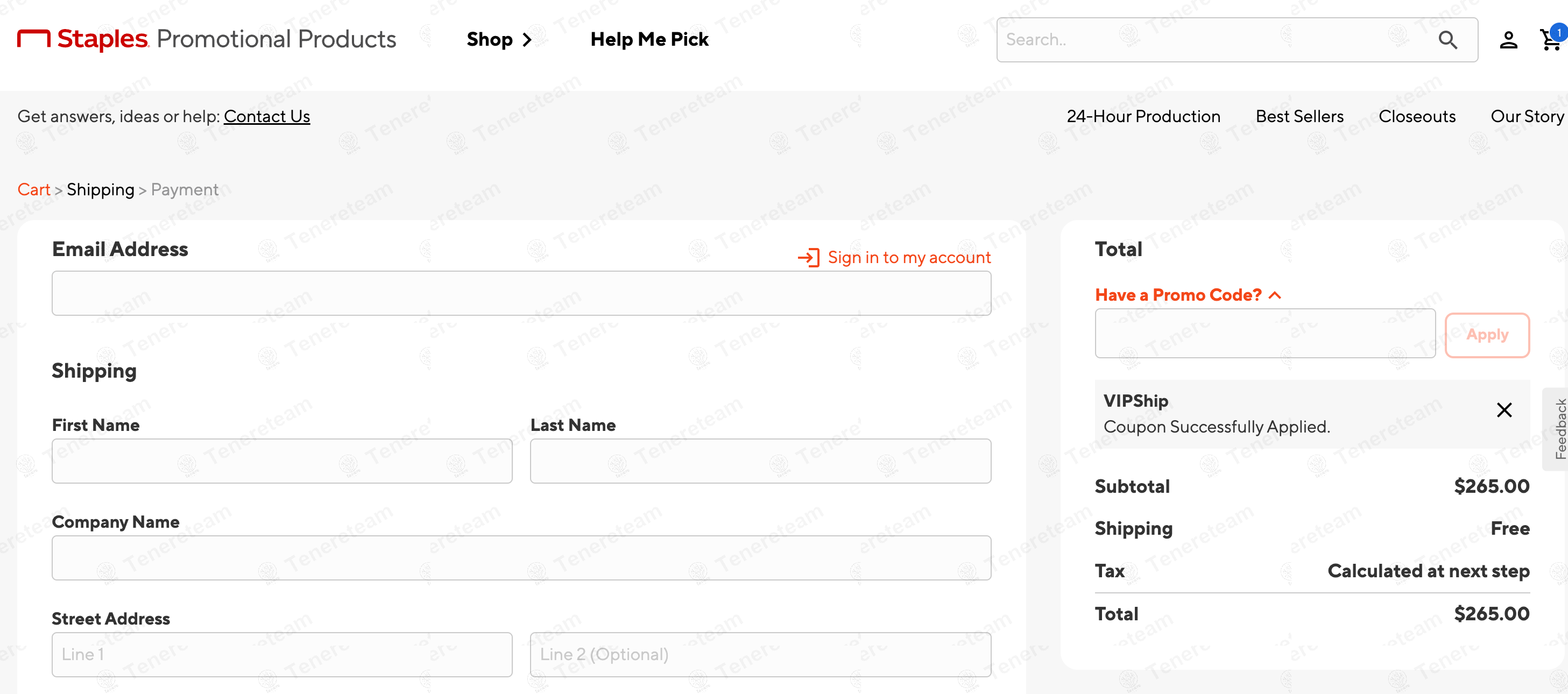Screen dimensions: 1568x694
Task: Click the search magnifier icon
Action: 1447,40
